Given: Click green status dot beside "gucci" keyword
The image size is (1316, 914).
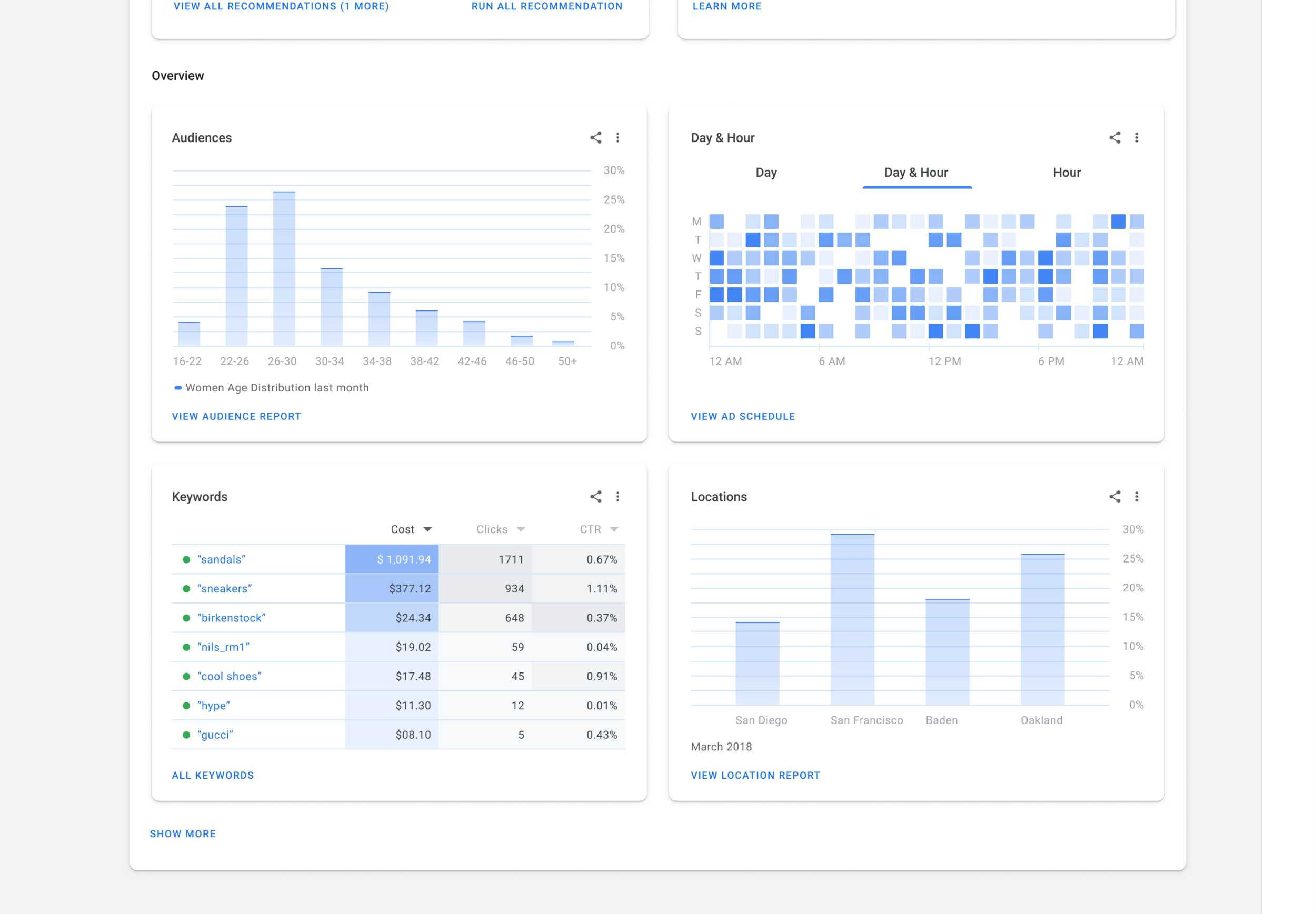Looking at the screenshot, I should pyautogui.click(x=186, y=735).
